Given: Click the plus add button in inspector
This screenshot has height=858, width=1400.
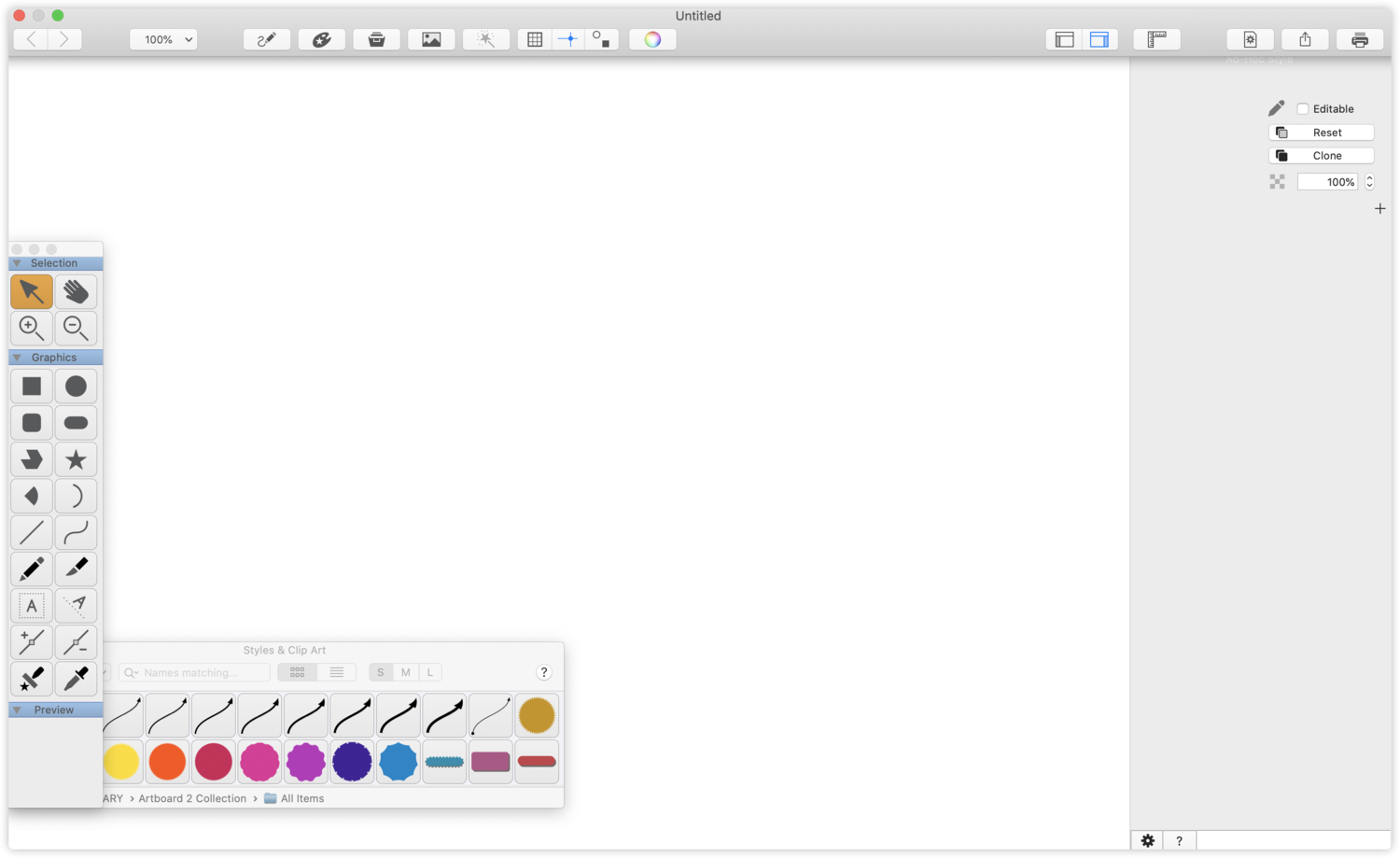Looking at the screenshot, I should [1379, 209].
